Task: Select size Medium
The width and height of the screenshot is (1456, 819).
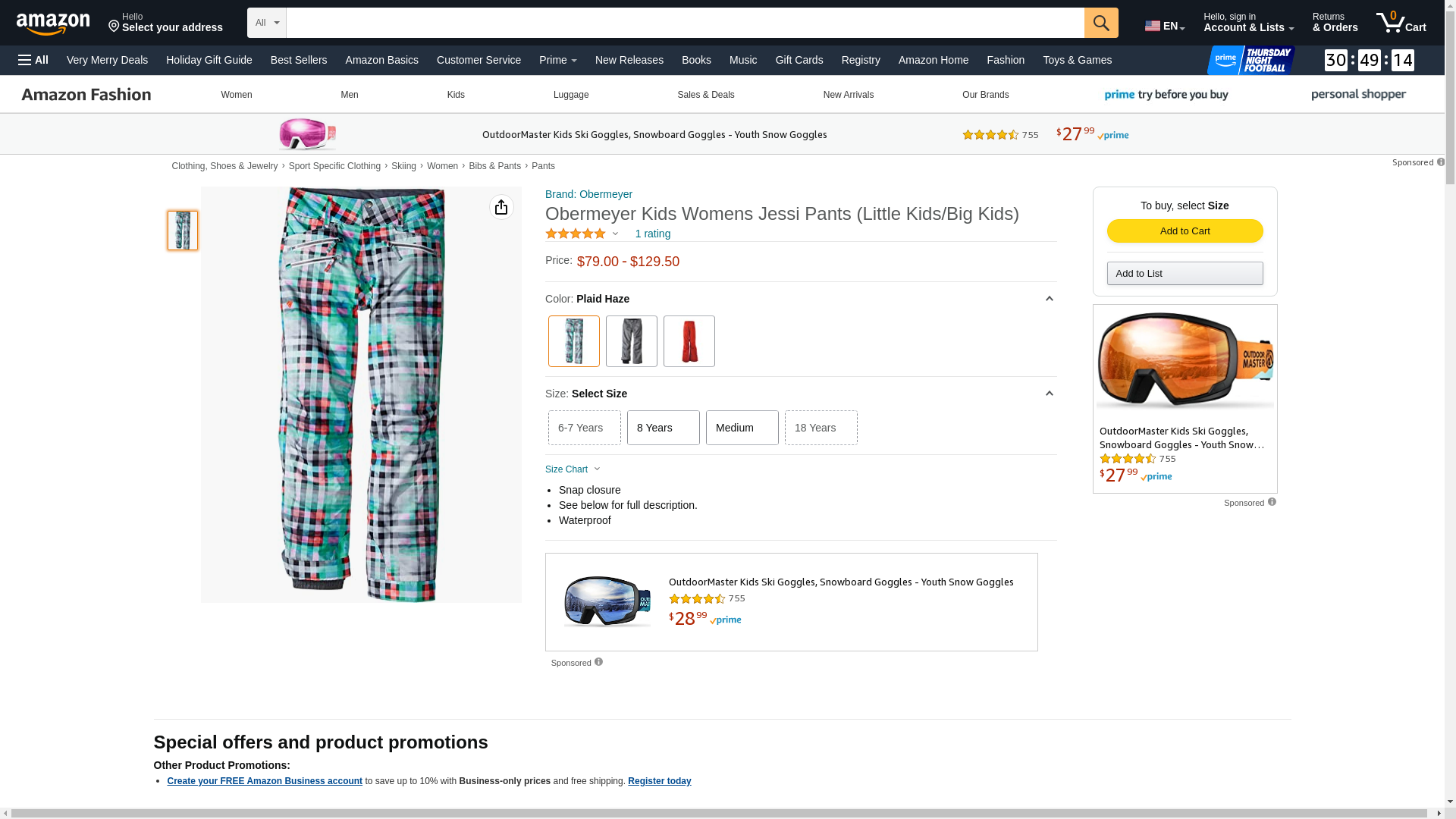Action: (742, 428)
